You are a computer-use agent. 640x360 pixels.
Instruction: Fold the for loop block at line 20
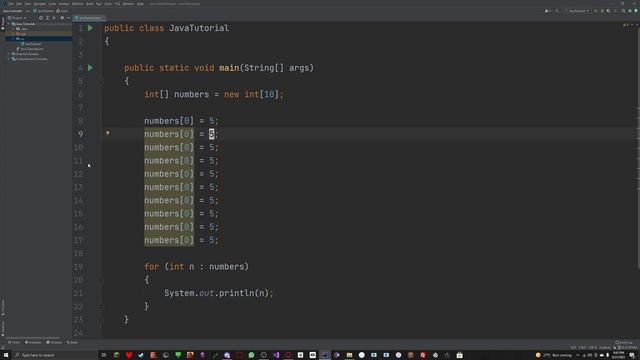pyautogui.click(x=100, y=280)
